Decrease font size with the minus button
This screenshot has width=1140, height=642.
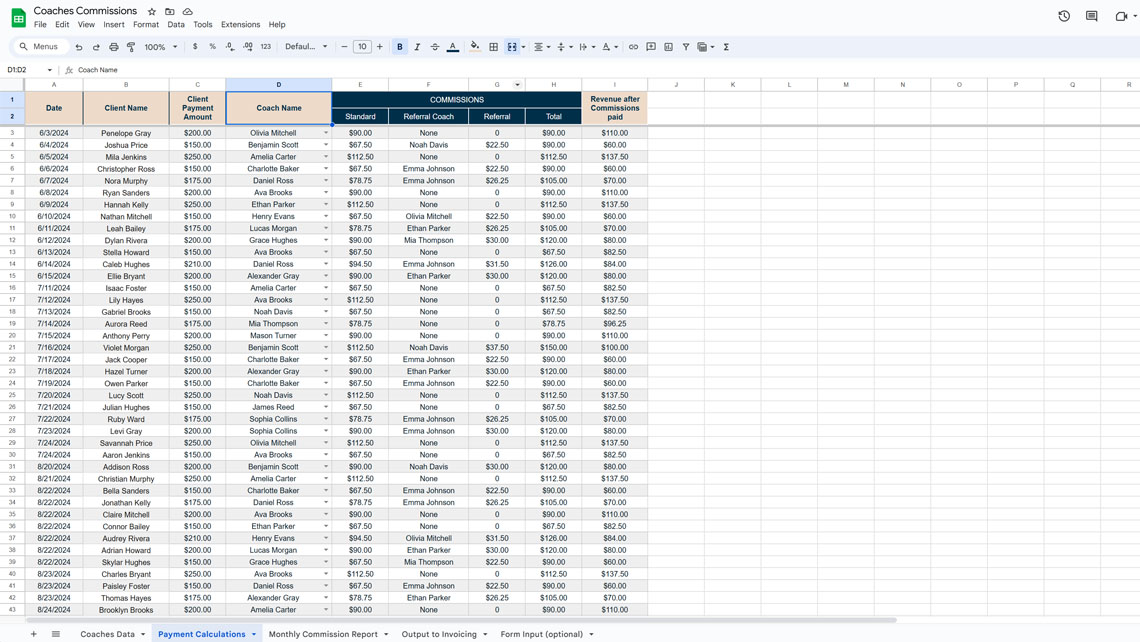344,47
